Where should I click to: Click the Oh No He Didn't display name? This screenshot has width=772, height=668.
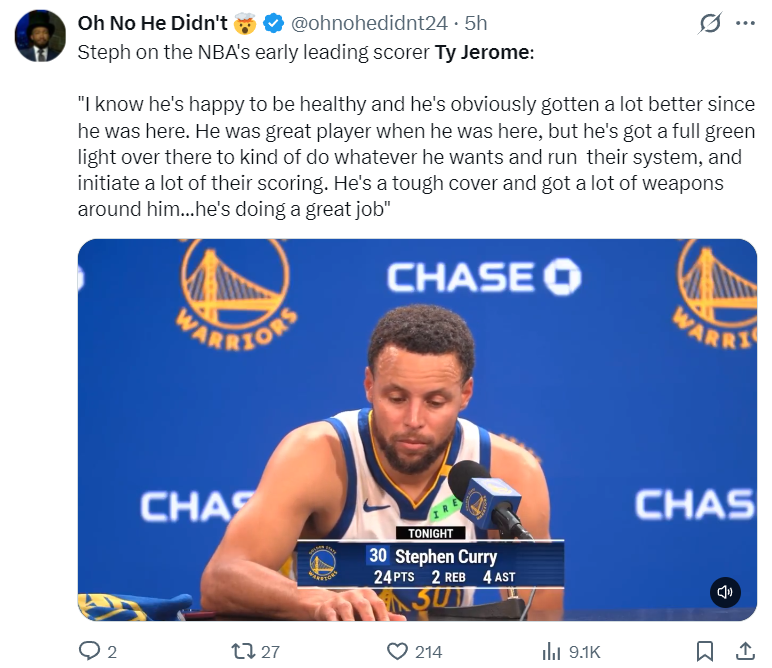[x=153, y=23]
